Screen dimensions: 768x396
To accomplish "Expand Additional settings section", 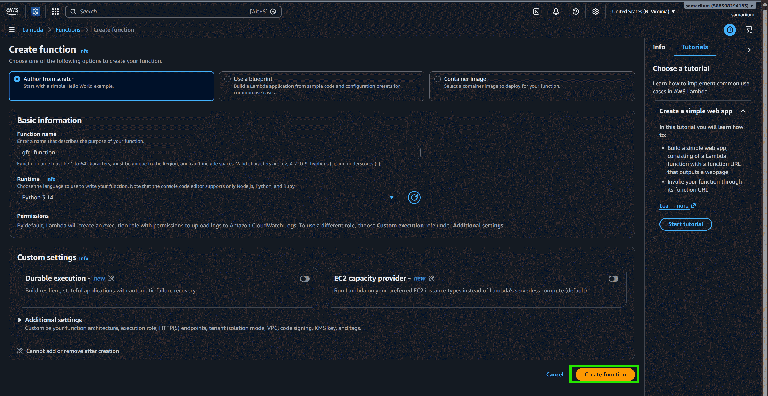I will pos(49,320).
